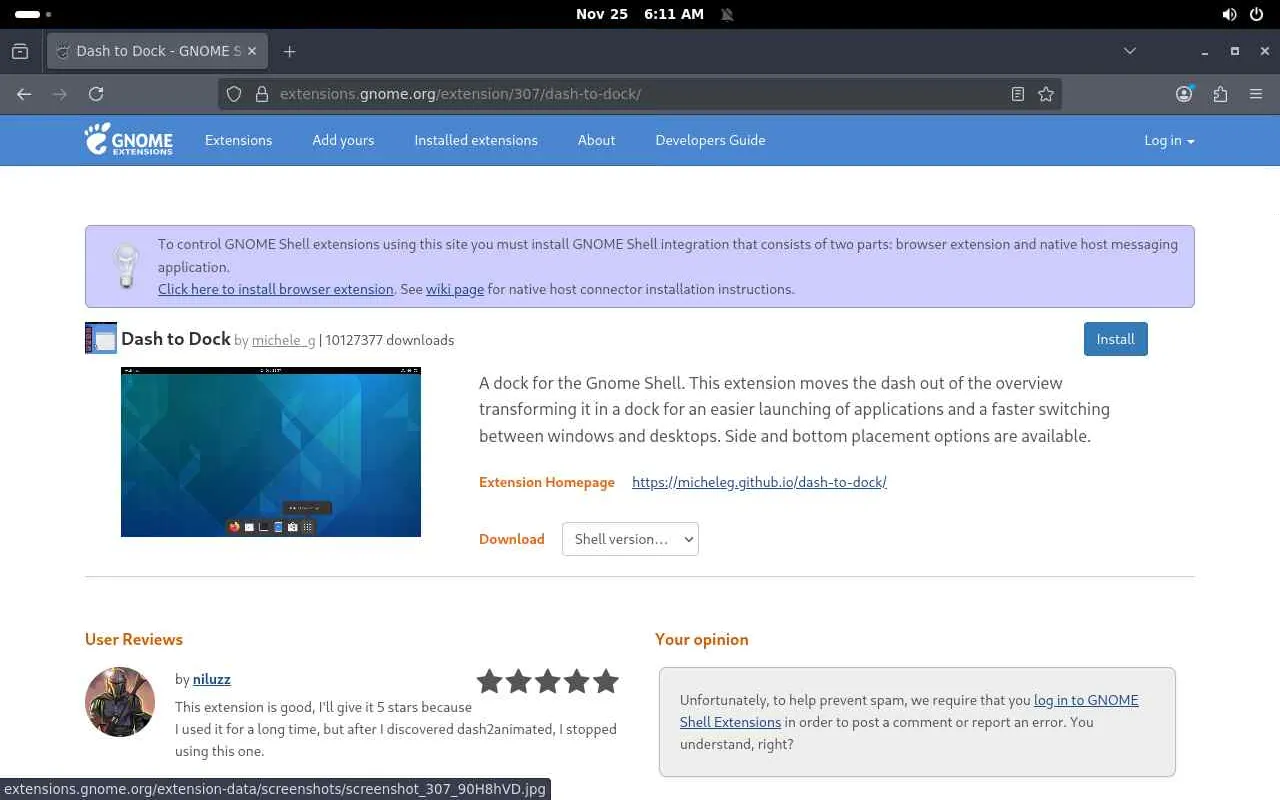Open Developers Guide
Viewport: 1280px width, 800px height.
pyautogui.click(x=710, y=140)
